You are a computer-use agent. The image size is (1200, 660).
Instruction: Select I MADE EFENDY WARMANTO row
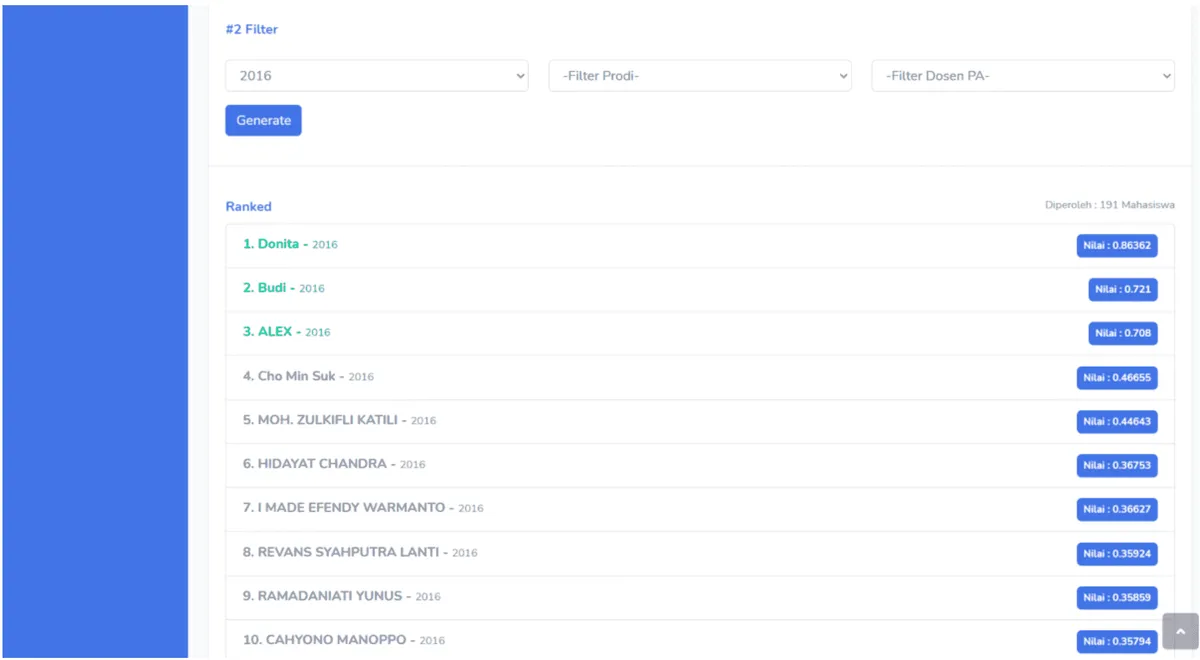point(700,509)
